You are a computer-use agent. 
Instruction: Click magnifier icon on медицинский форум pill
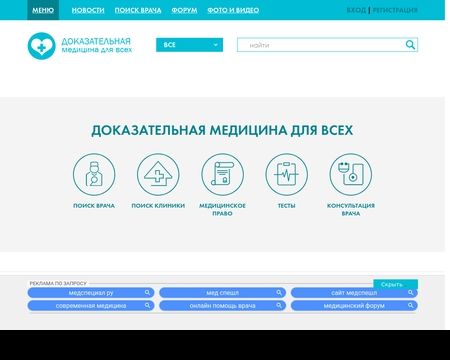click(x=411, y=305)
